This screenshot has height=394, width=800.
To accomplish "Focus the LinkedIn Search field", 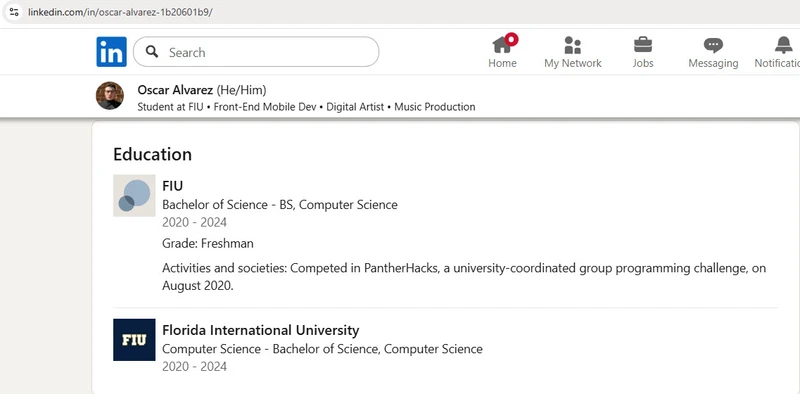I will pyautogui.click(x=256, y=52).
